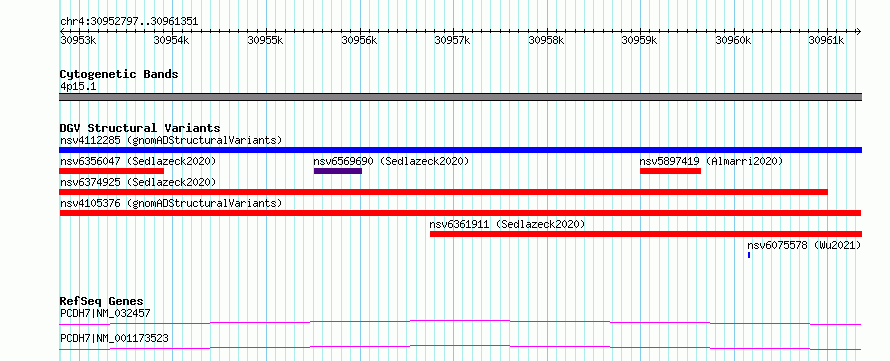The width and height of the screenshot is (890, 361).
Task: Open the nsv6569690 (Sedlazeck2020) label
Action: click(x=392, y=161)
